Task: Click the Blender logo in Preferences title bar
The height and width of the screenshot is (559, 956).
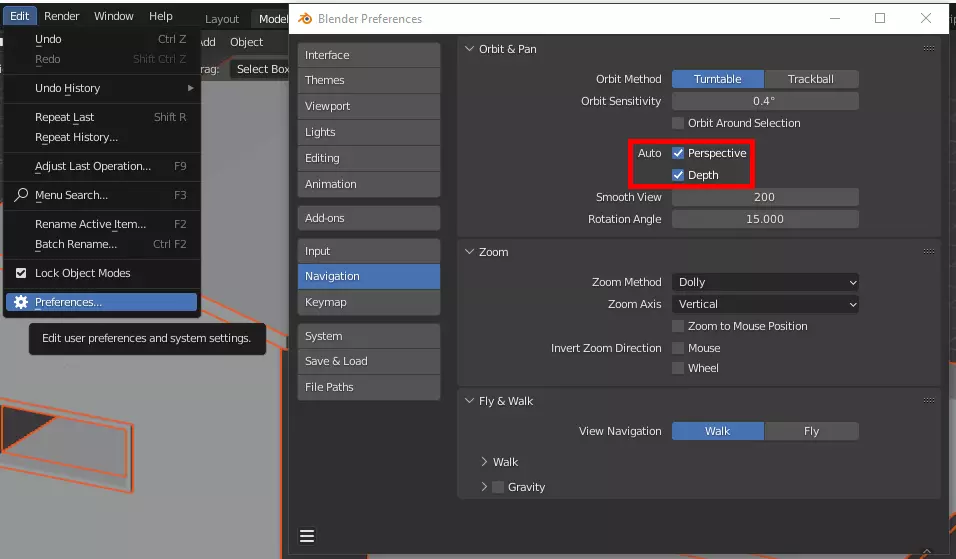Action: click(x=305, y=18)
